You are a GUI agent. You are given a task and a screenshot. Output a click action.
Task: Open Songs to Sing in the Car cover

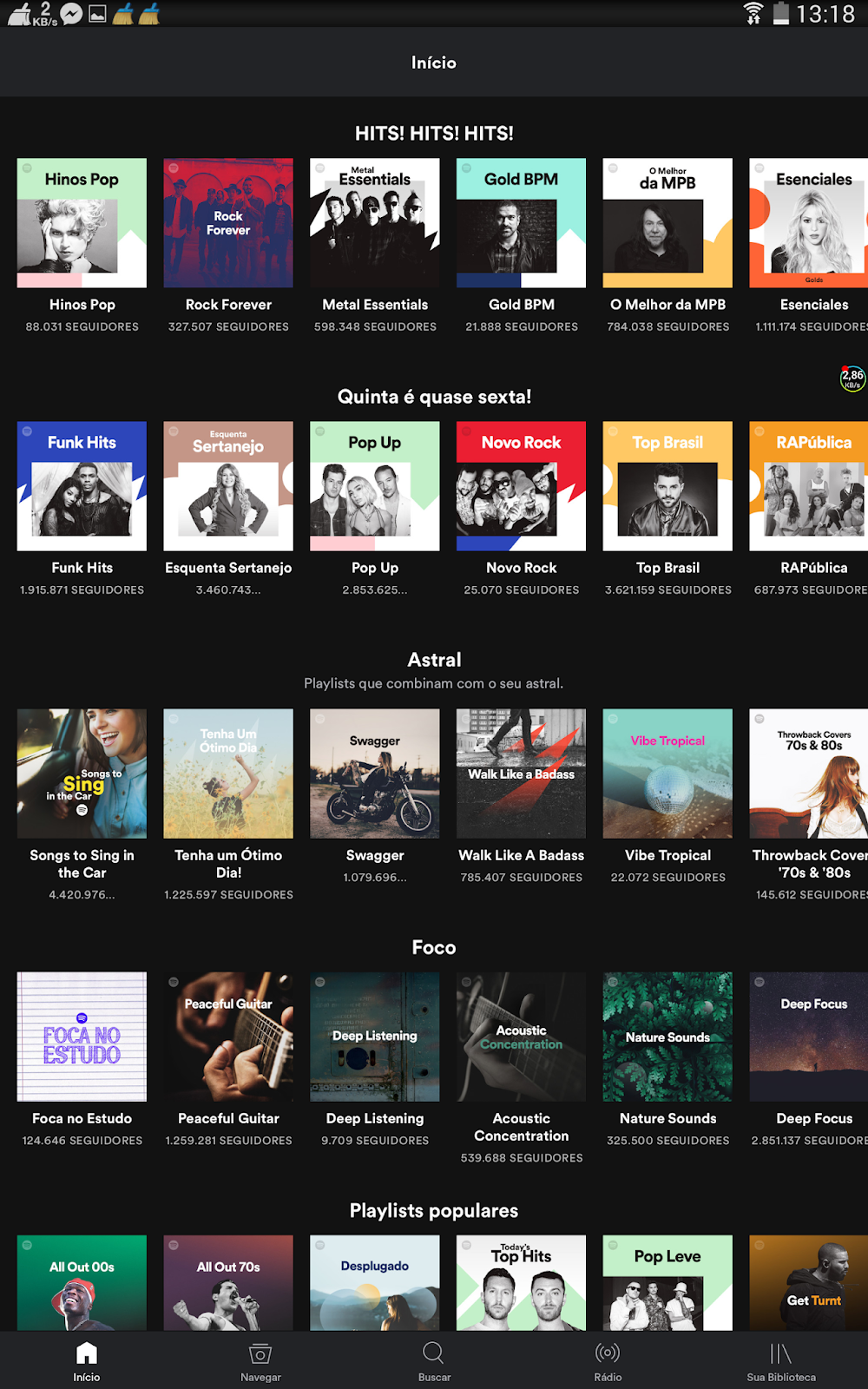pos(82,773)
